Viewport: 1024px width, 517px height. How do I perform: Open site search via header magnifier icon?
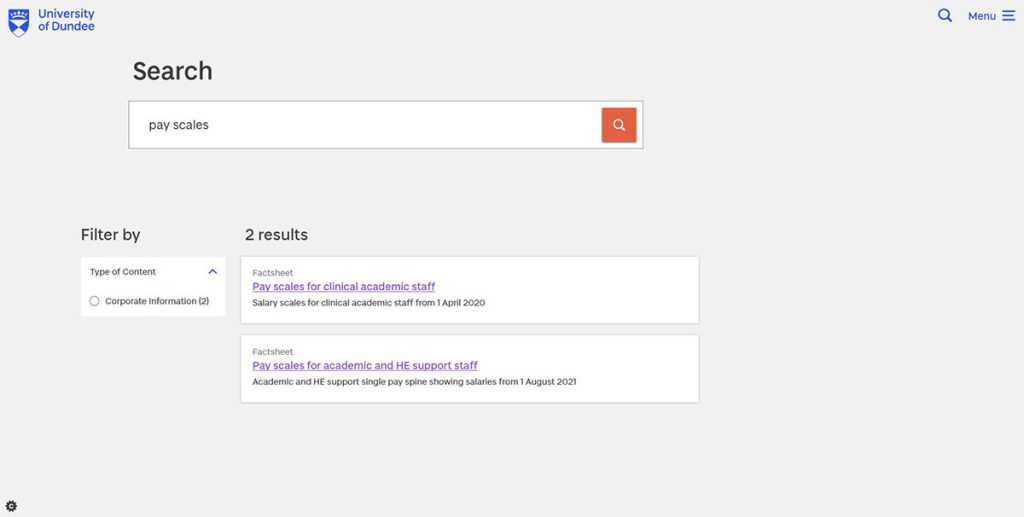(x=944, y=15)
